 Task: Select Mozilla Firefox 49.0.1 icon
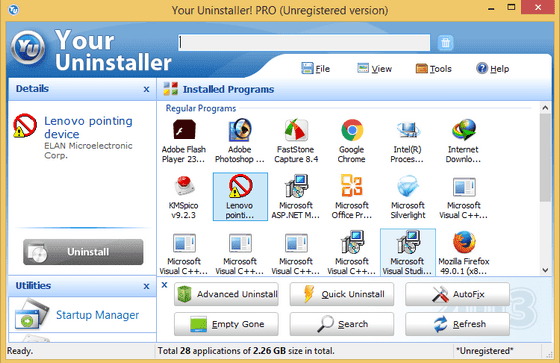pos(464,242)
